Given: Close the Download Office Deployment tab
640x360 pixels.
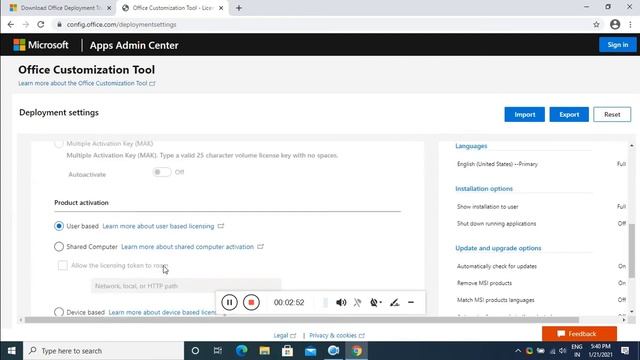Looking at the screenshot, I should coord(109,8).
